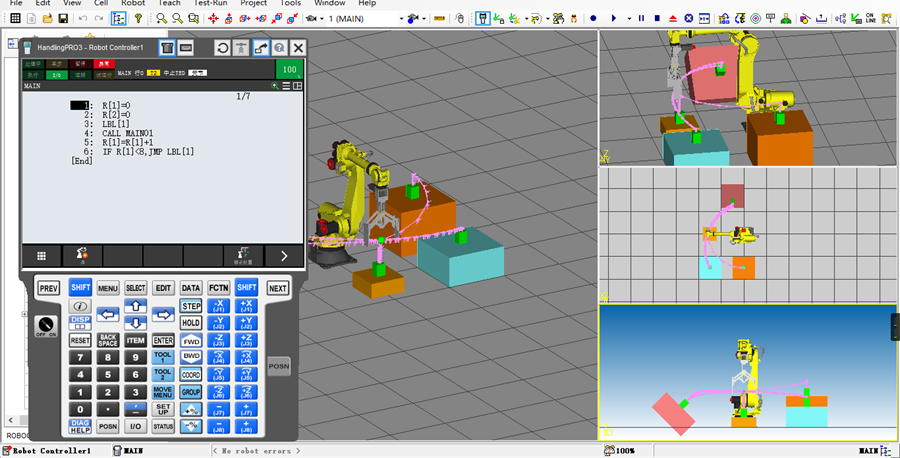Screen dimensions: 900x458
Task: Save the workcell with the floppy icon
Action: (63, 18)
